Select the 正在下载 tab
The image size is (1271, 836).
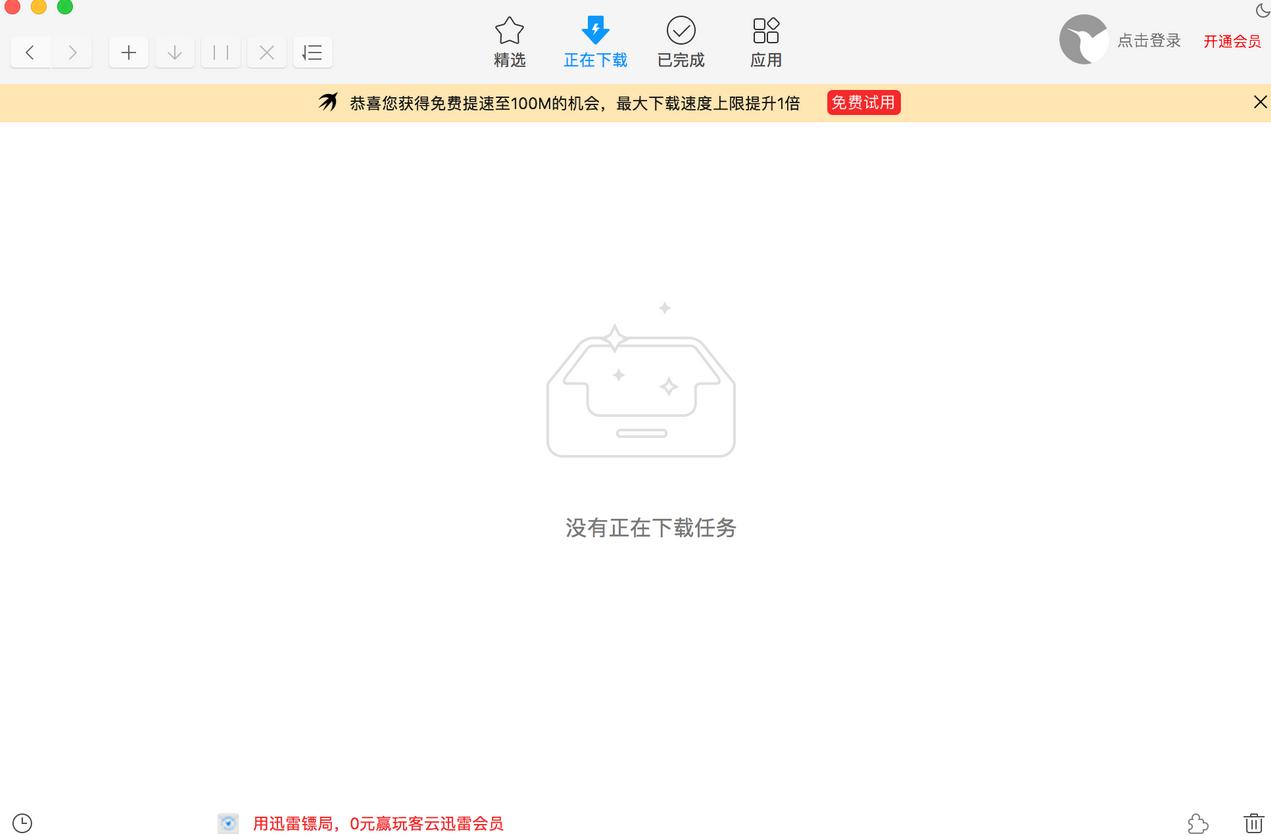tap(595, 42)
